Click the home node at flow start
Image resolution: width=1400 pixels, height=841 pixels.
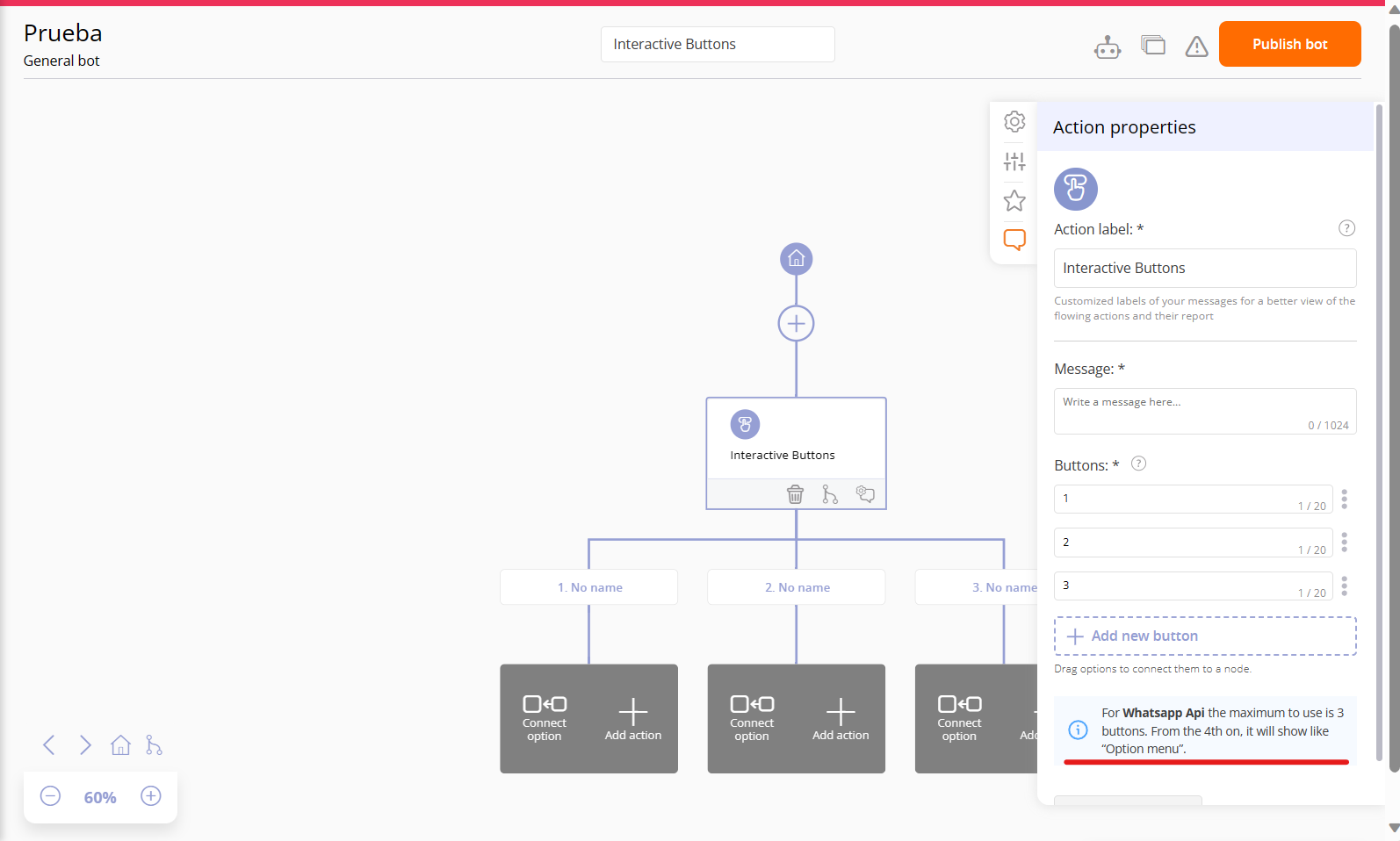tap(796, 259)
